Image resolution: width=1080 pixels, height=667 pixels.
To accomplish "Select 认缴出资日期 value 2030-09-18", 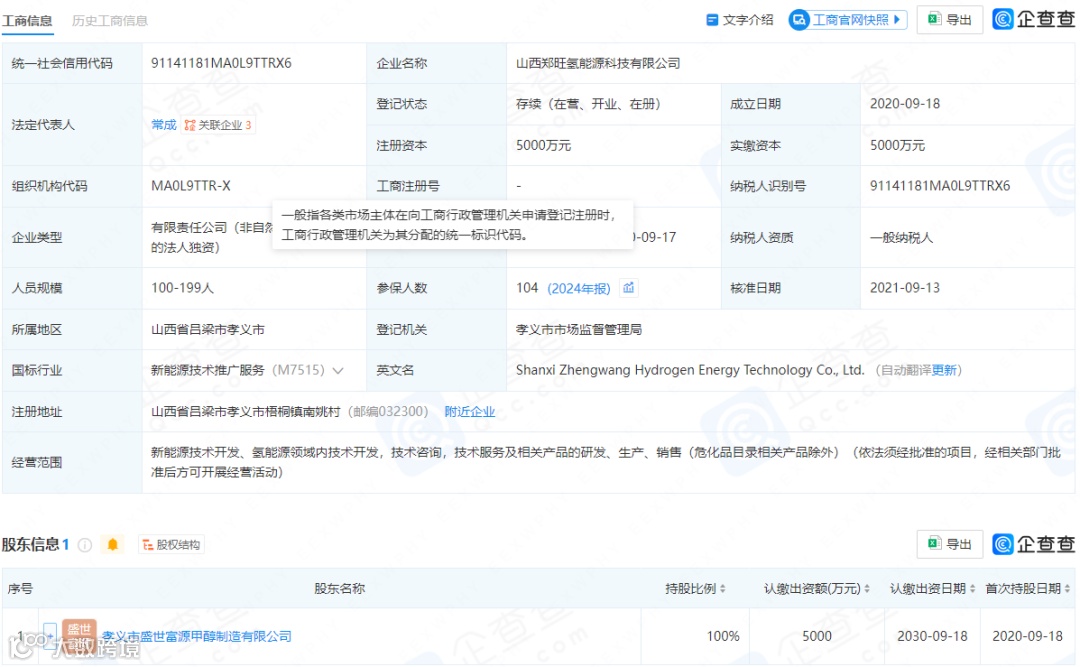I will coord(932,637).
